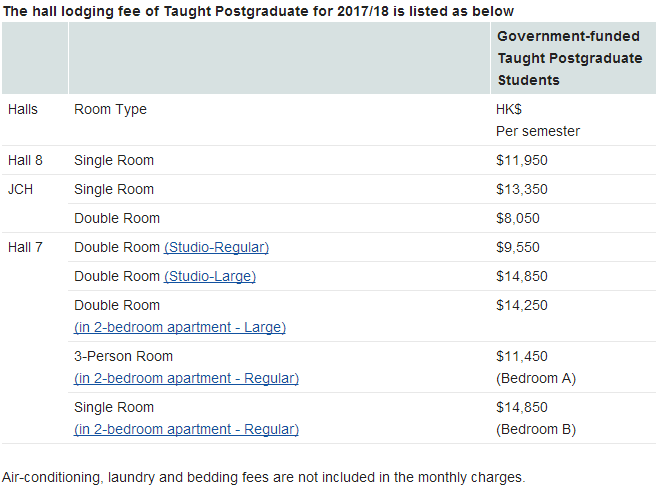This screenshot has height=490, width=659.
Task: Open the apartment Regular link under Single Room
Action: (x=186, y=429)
